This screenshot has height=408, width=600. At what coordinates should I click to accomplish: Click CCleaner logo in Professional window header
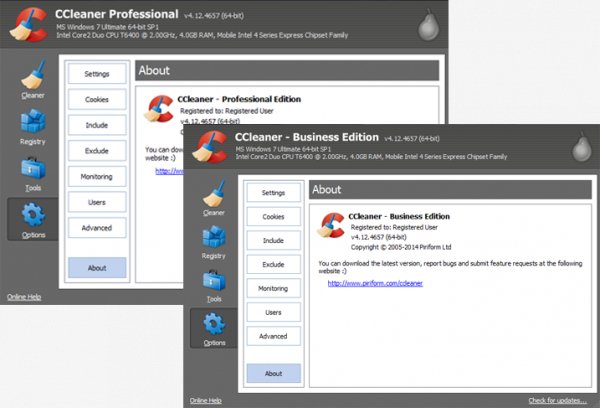click(x=29, y=24)
